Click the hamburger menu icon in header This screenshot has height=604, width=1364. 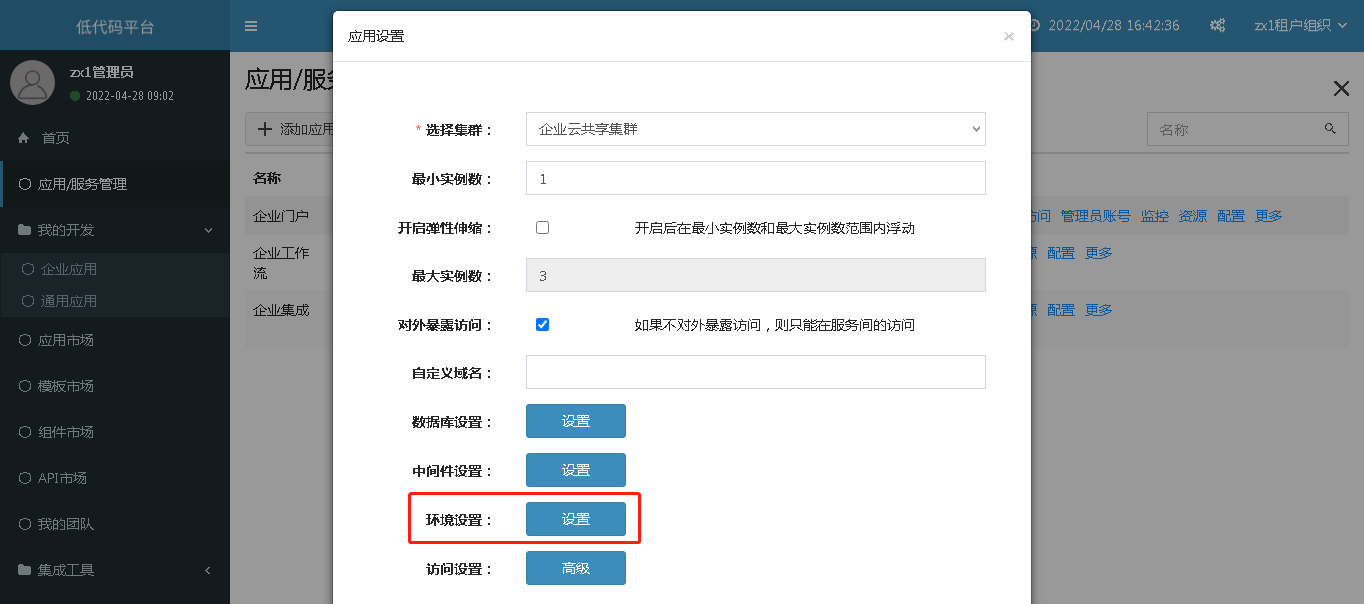pos(251,26)
